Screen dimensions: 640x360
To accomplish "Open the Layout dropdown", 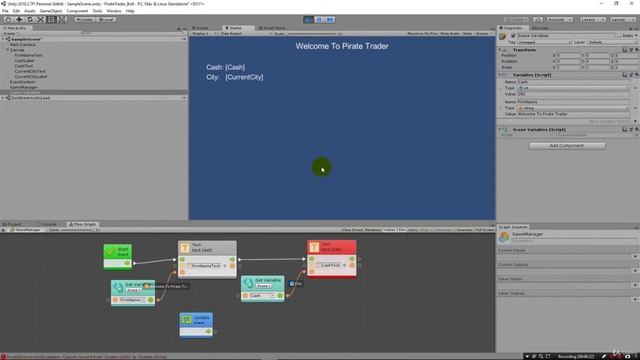I will point(623,20).
